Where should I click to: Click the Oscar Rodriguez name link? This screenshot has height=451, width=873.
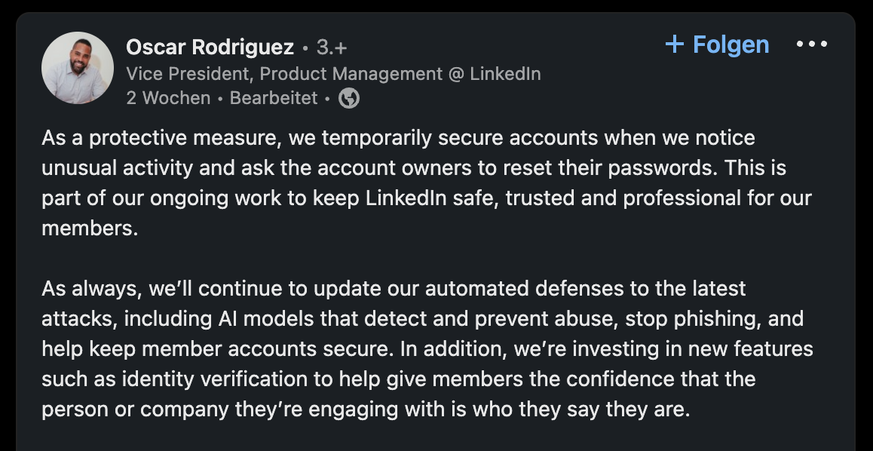pyautogui.click(x=210, y=47)
